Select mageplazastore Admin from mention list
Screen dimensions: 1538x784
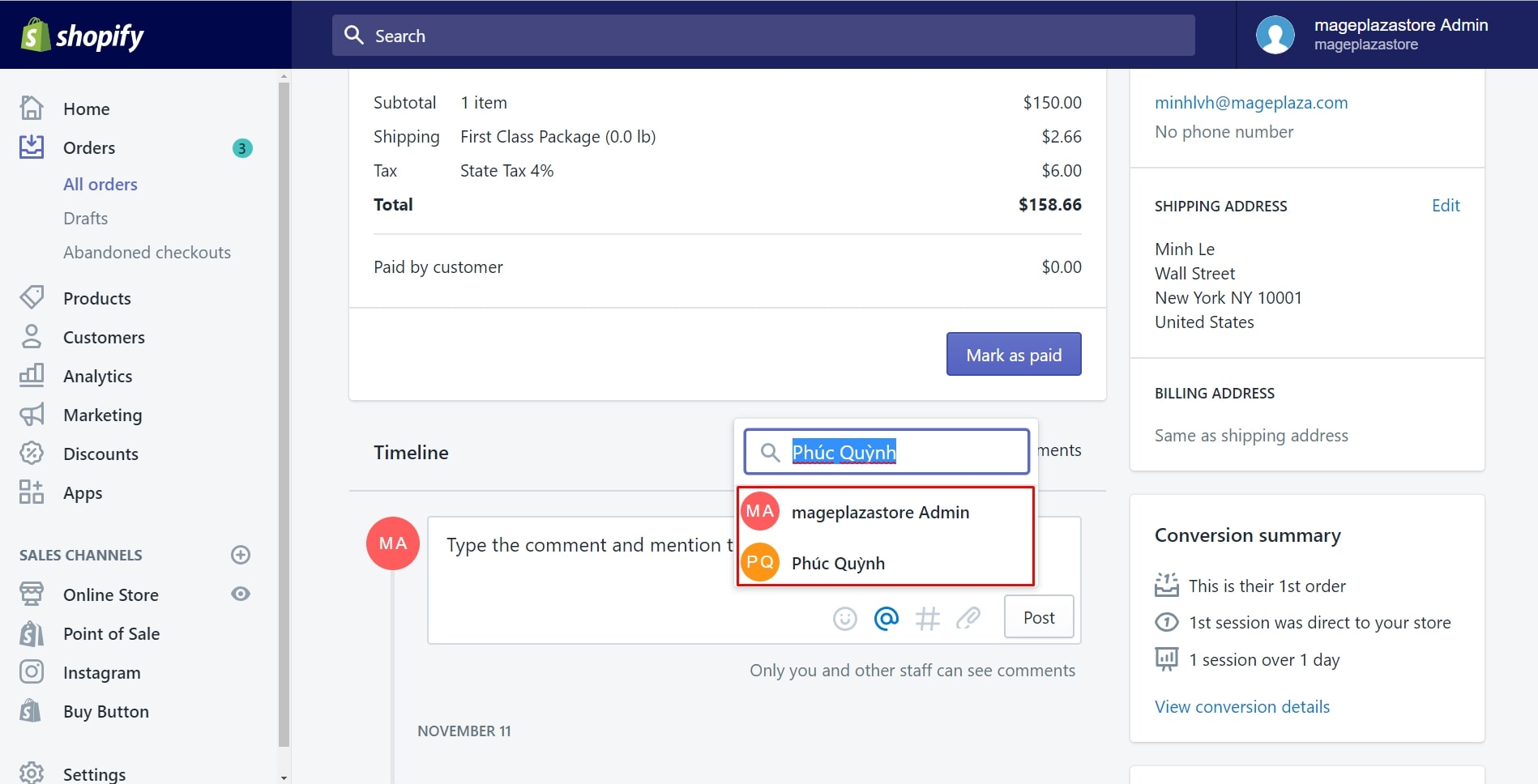pos(880,512)
